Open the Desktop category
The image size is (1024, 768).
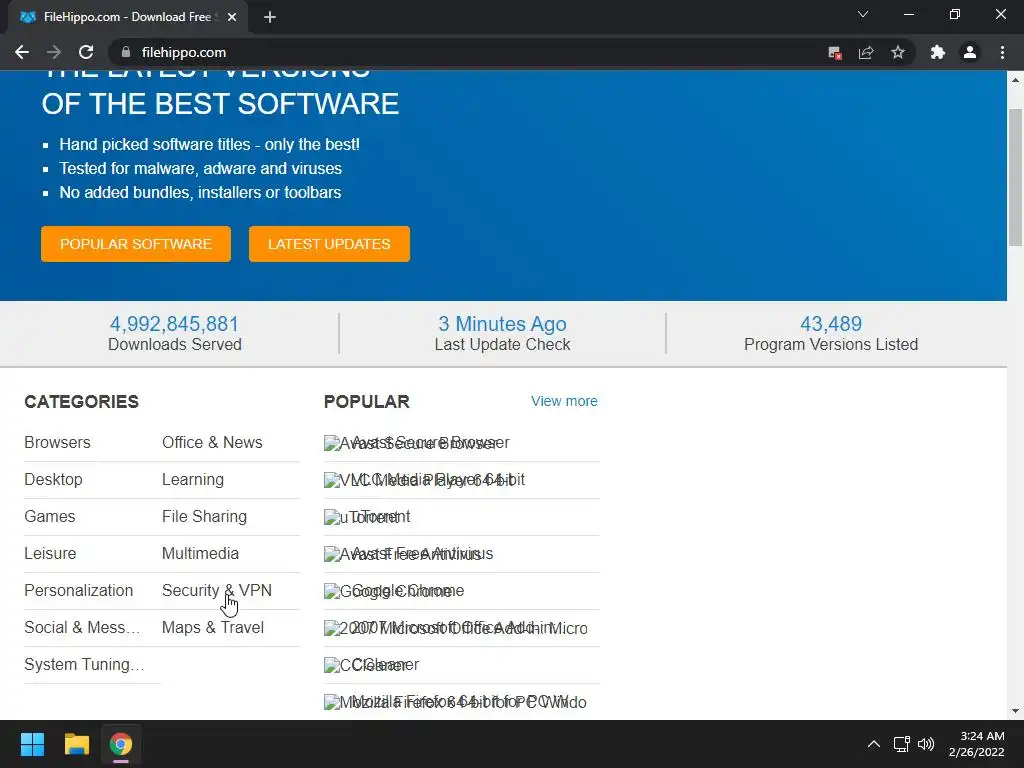tap(54, 479)
